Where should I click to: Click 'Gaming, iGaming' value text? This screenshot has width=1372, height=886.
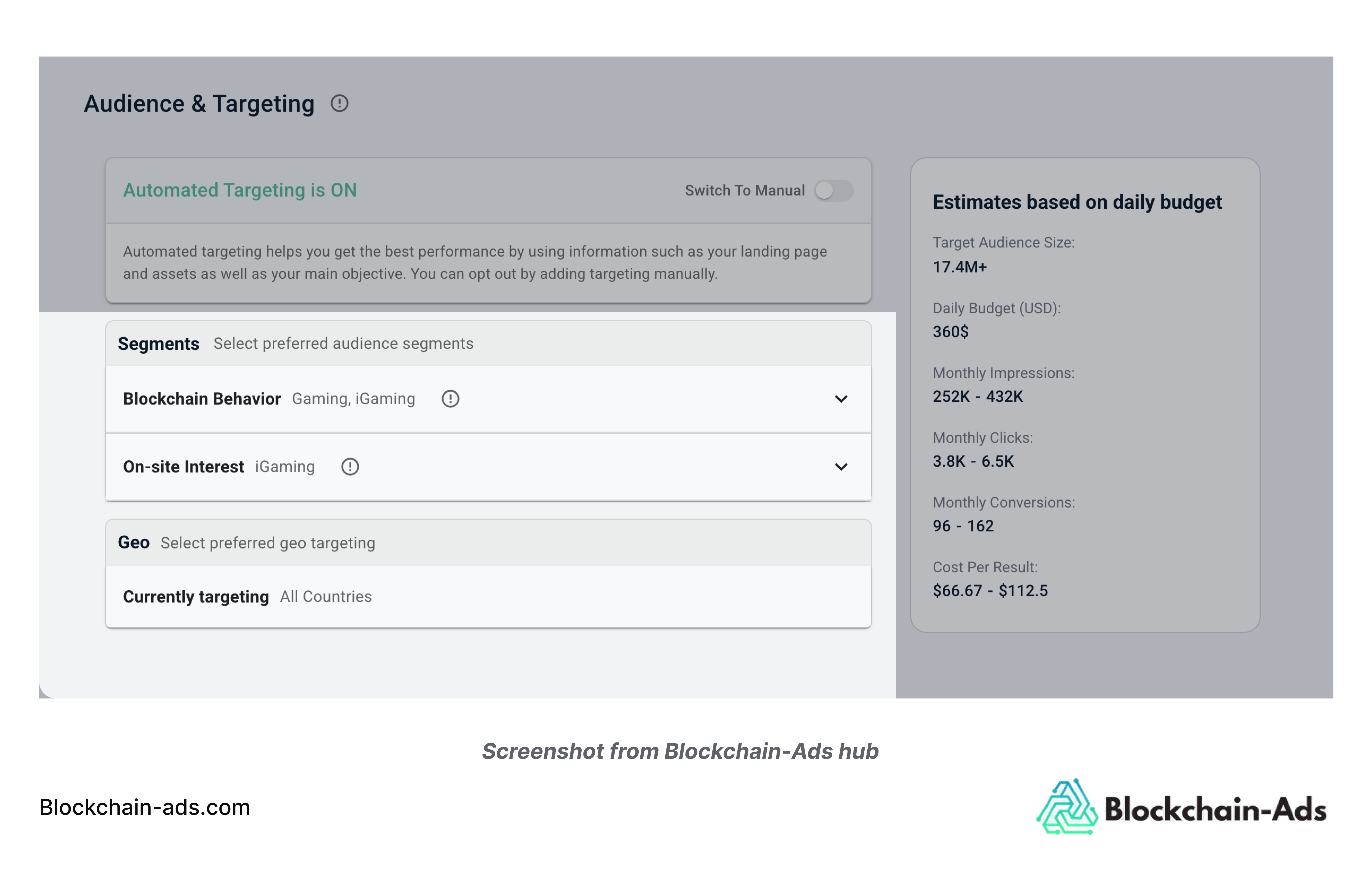pos(353,399)
